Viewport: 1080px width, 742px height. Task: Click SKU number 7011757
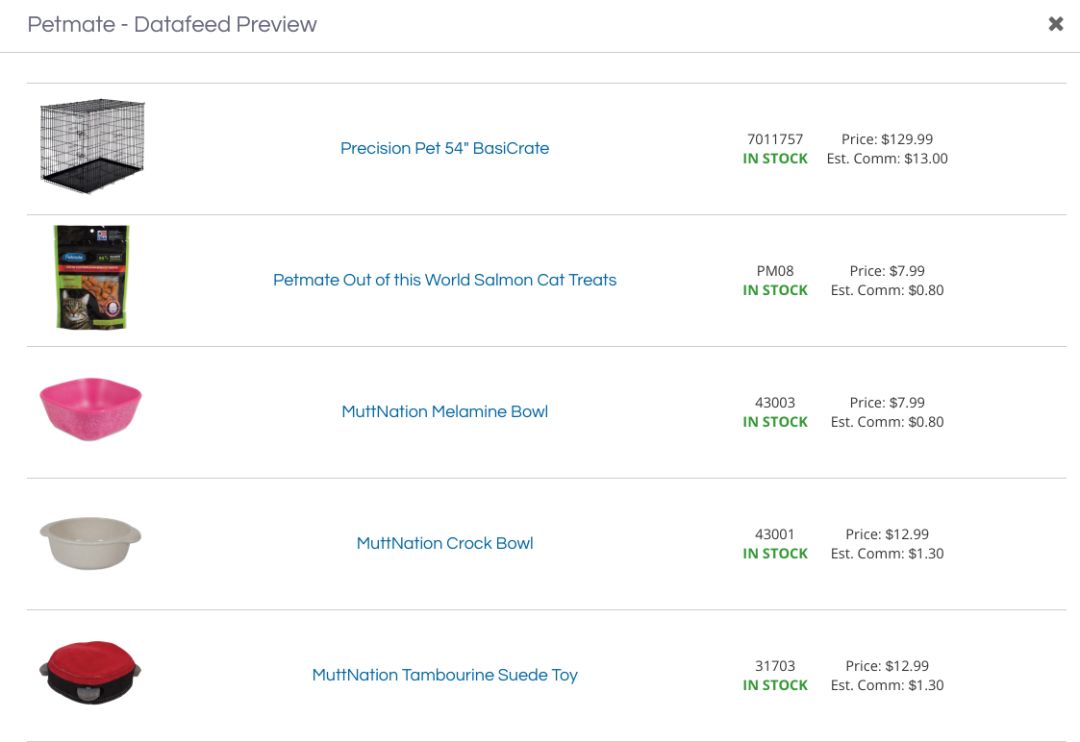click(775, 139)
